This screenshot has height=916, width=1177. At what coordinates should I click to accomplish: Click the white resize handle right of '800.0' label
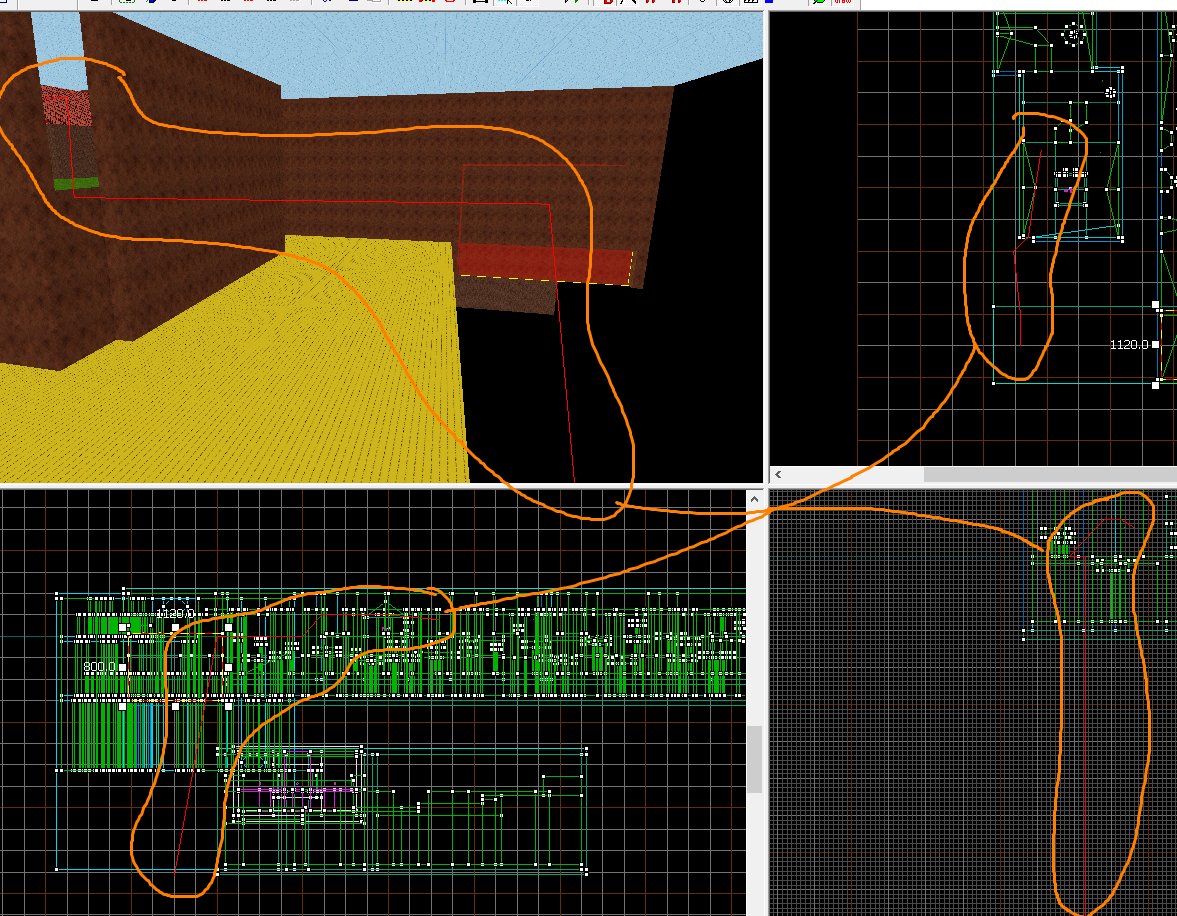click(x=123, y=667)
